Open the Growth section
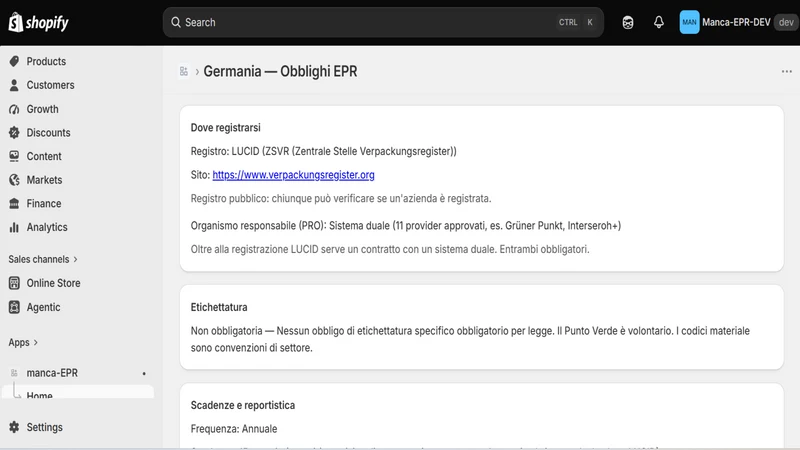This screenshot has height=450, width=800. [x=42, y=109]
